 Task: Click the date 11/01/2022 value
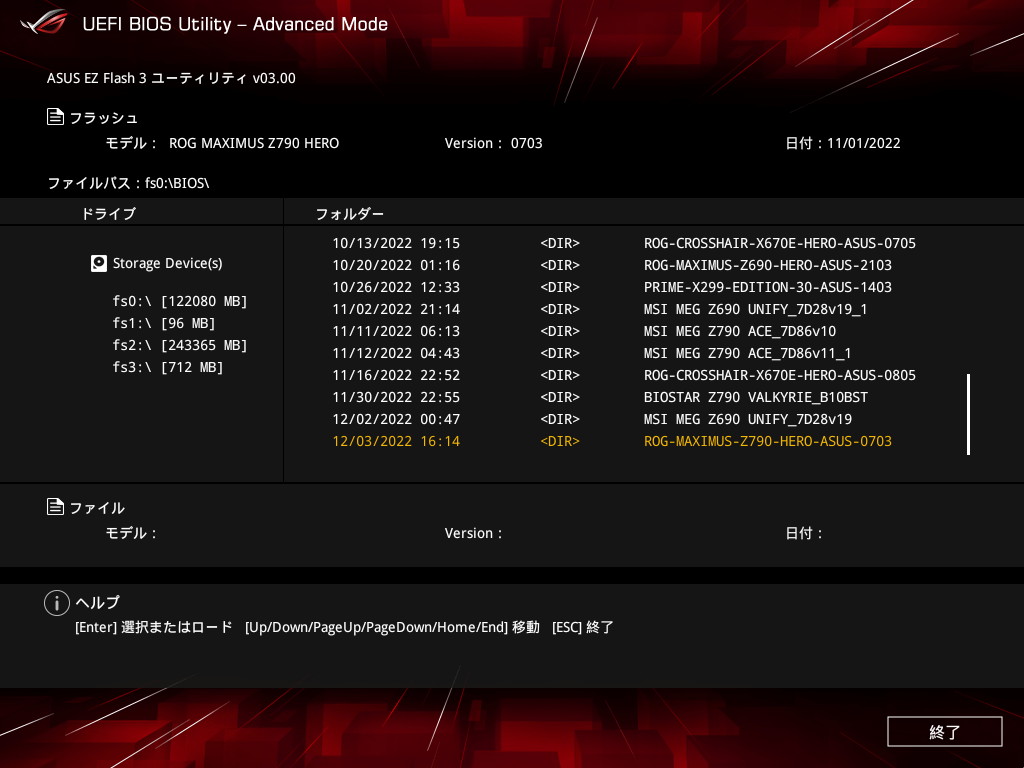[x=863, y=143]
